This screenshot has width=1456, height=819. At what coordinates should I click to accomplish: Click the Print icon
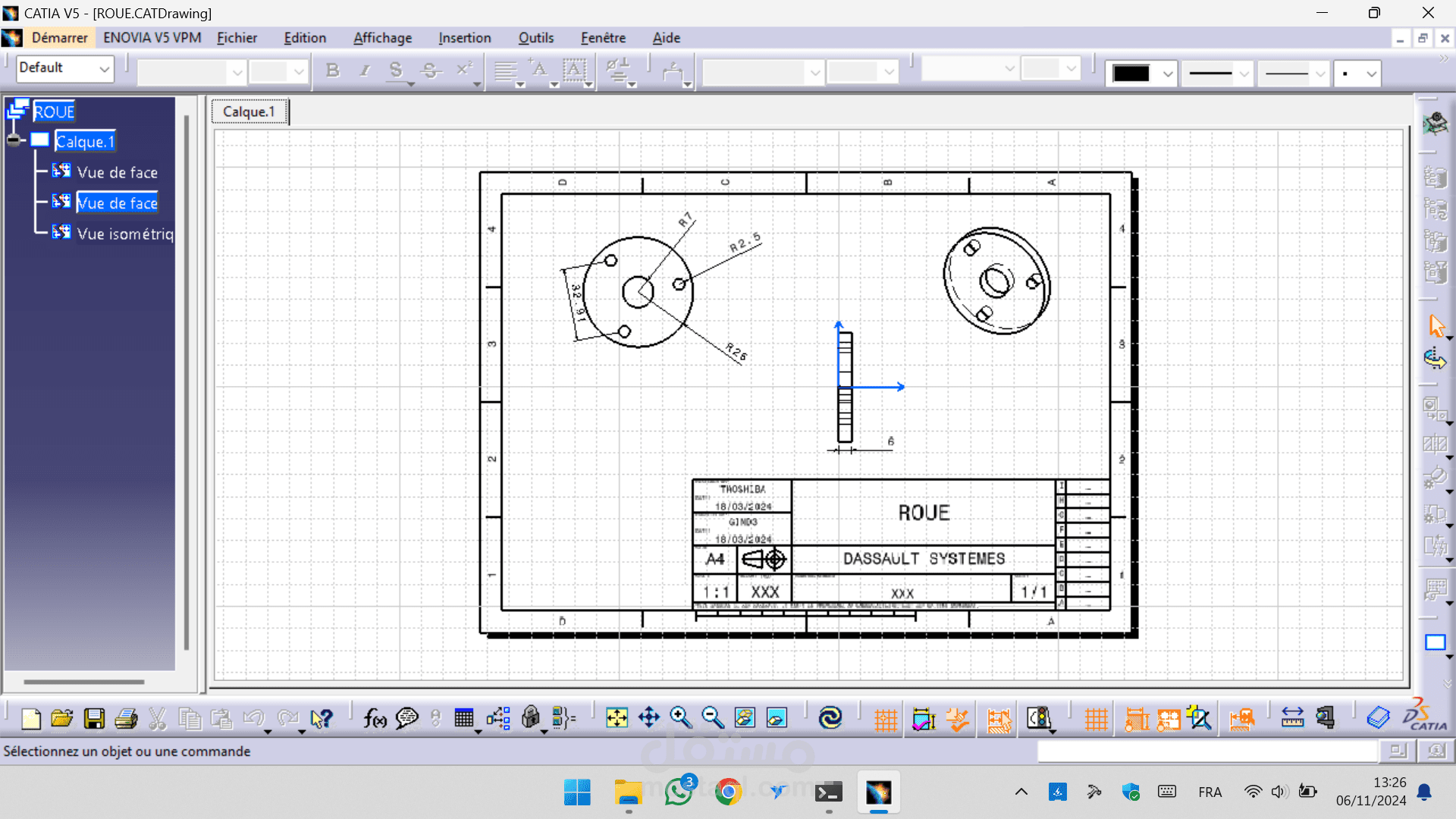(126, 718)
